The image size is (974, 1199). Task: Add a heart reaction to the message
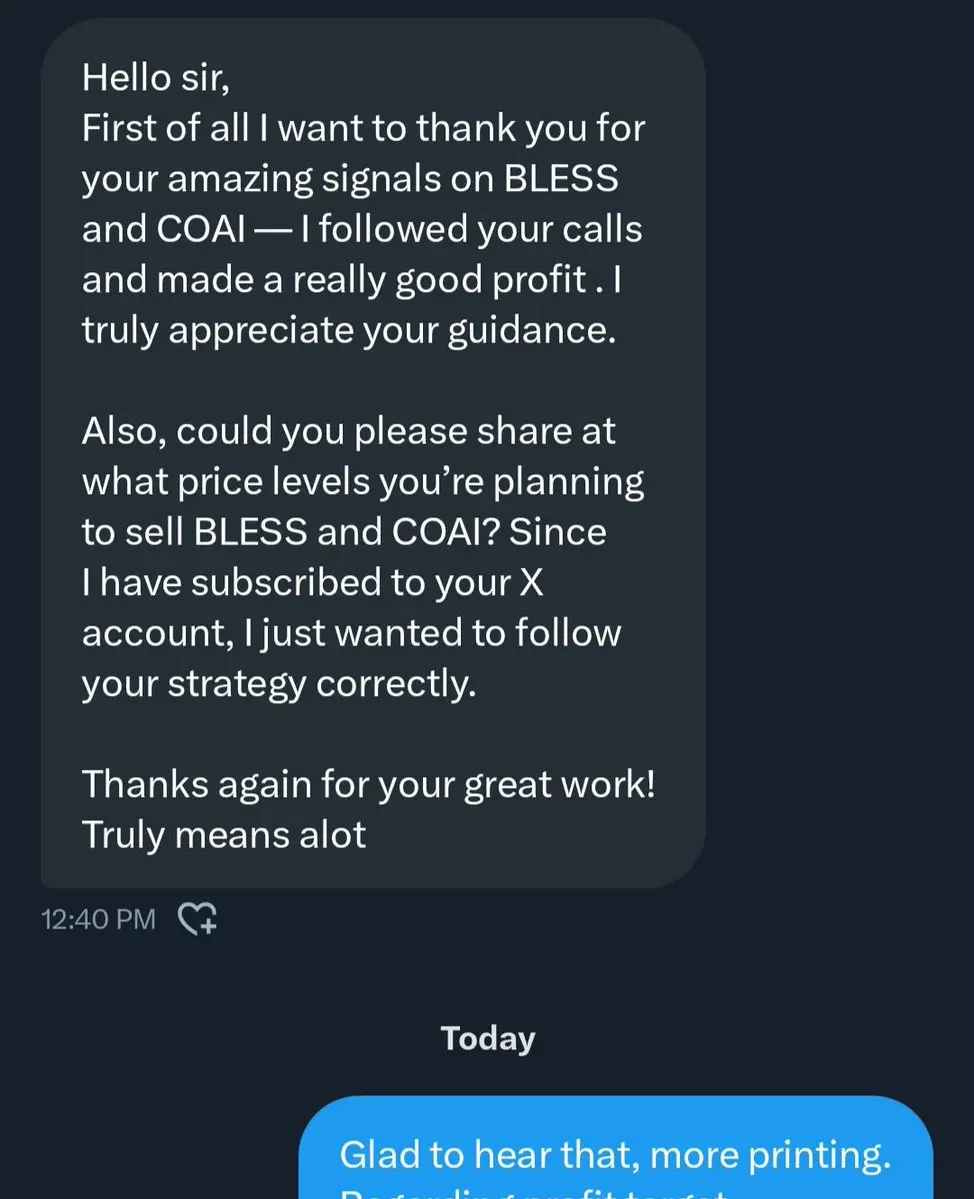click(x=197, y=918)
